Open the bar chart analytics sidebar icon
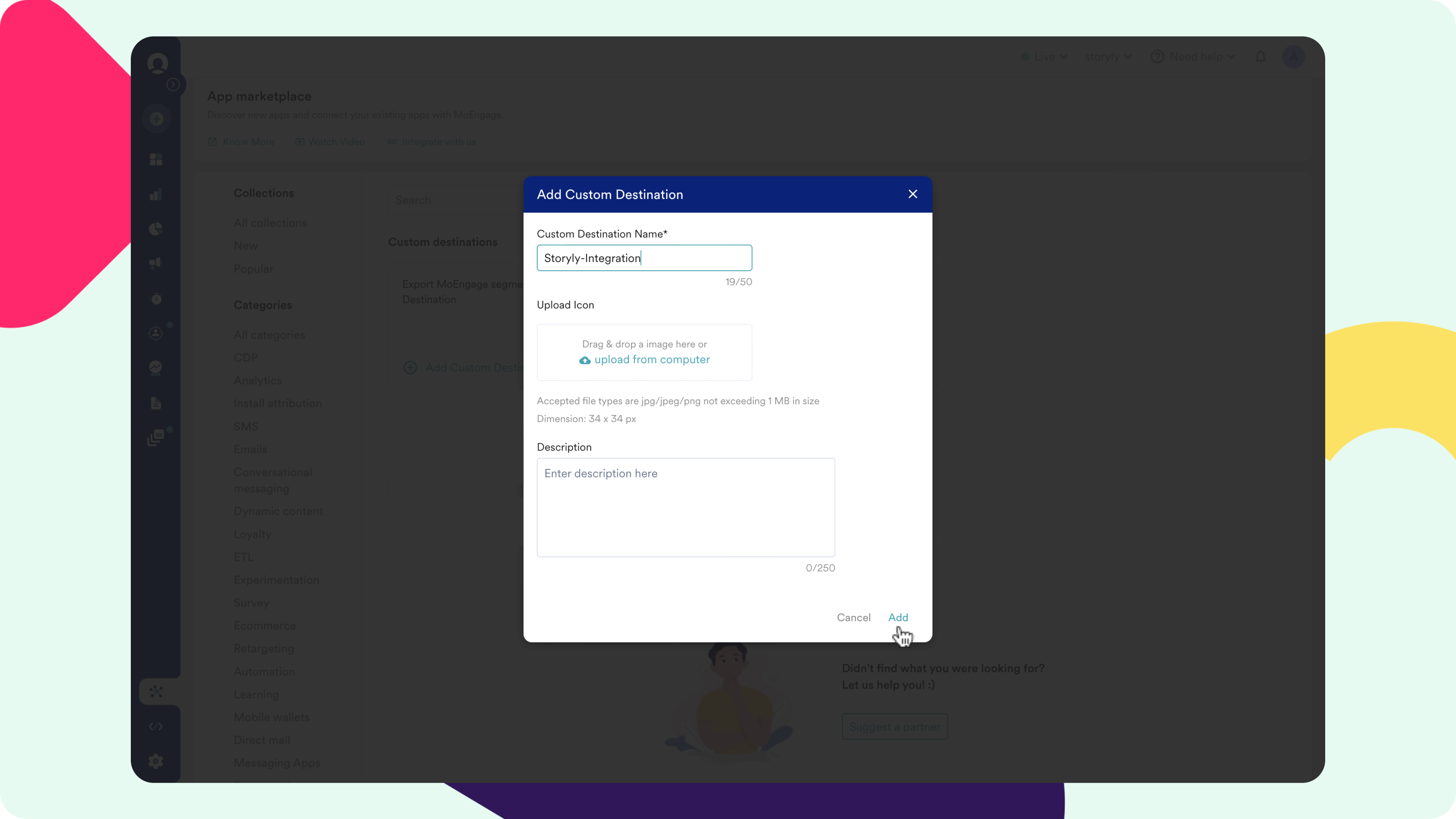Screen dimensions: 1456x819 point(156,195)
